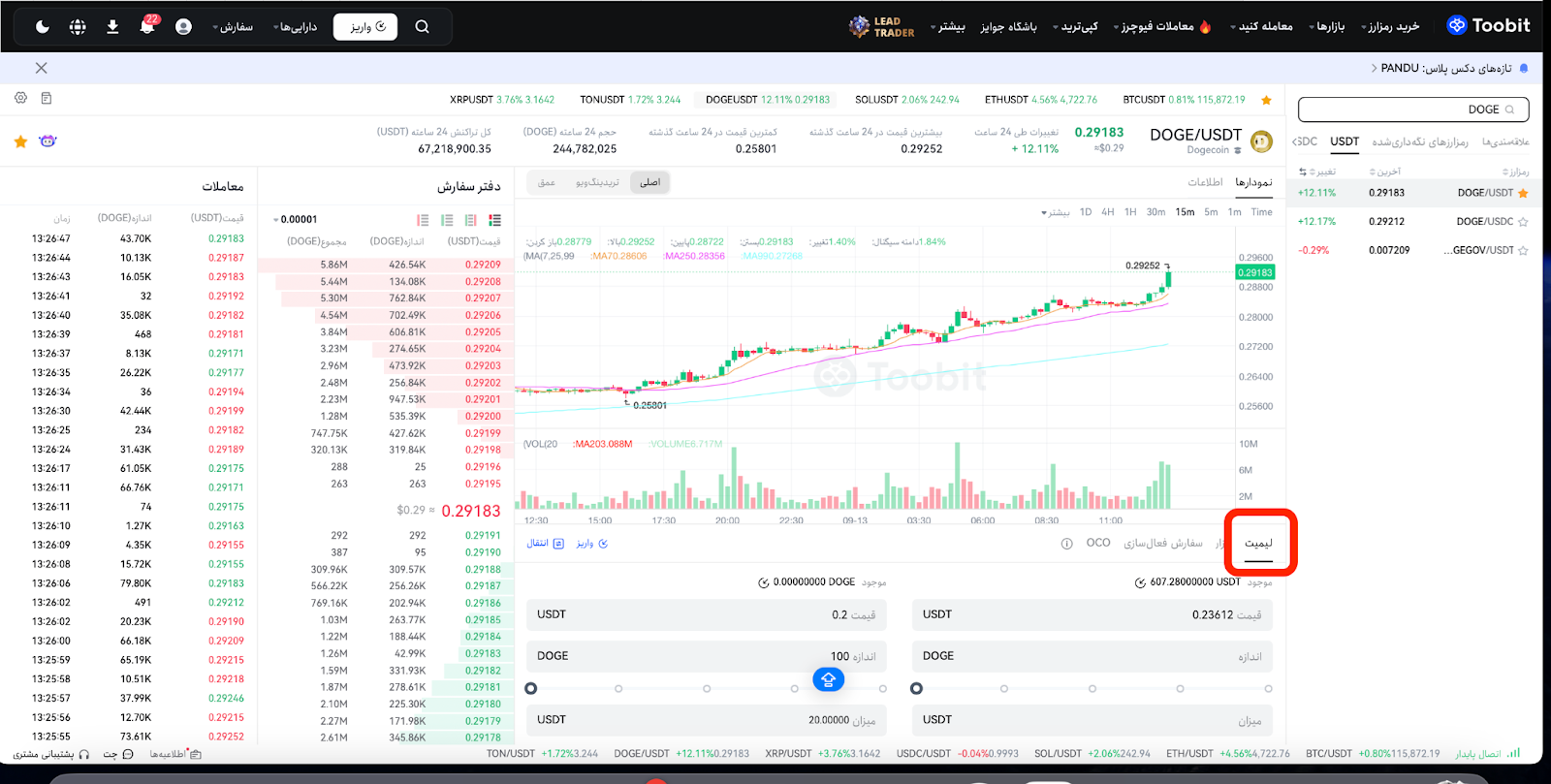Expand the معامله کنید dropdown
Image resolution: width=1551 pixels, height=784 pixels.
1261,27
